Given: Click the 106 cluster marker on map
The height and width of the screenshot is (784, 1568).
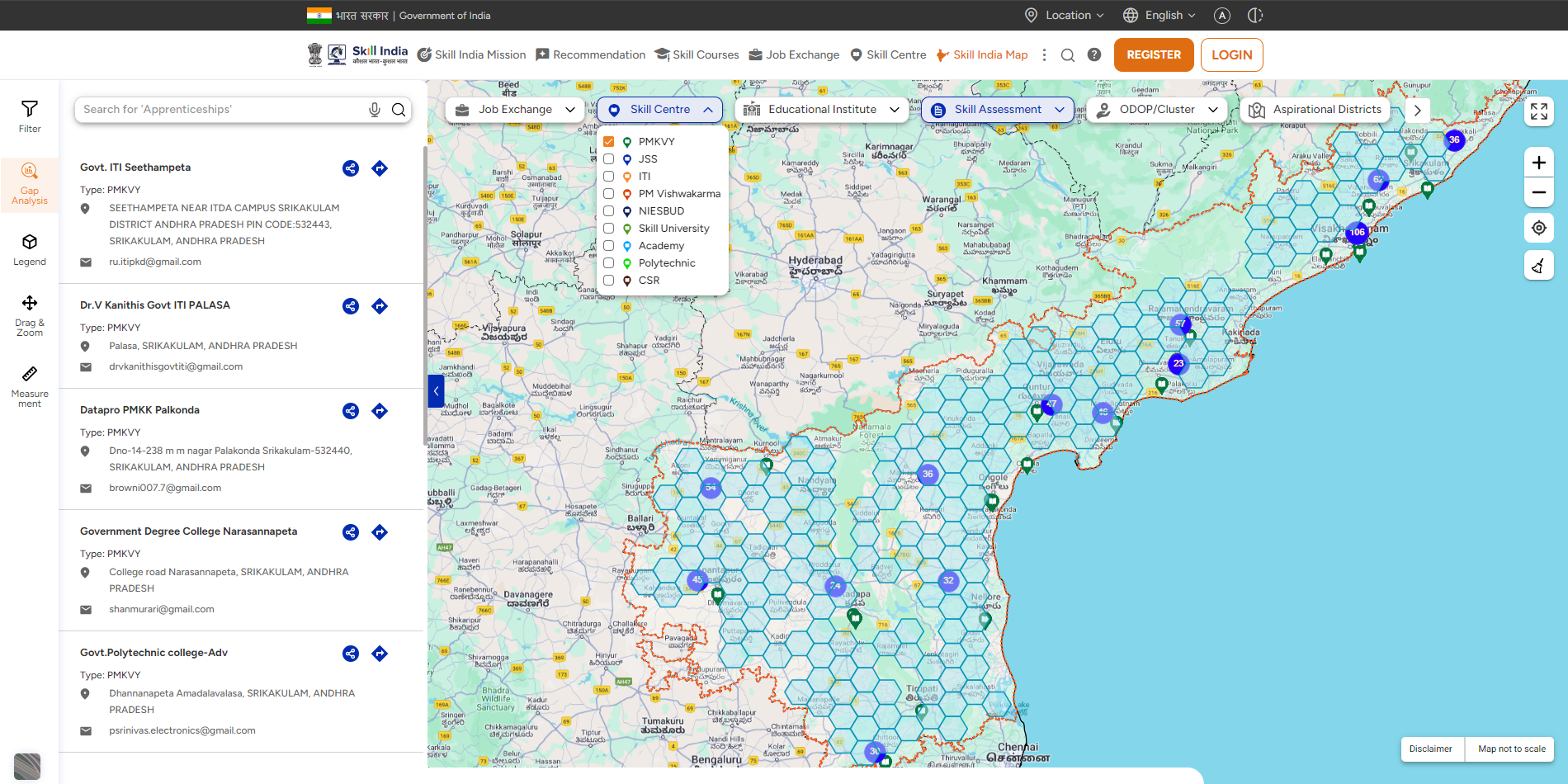Looking at the screenshot, I should tap(1358, 233).
